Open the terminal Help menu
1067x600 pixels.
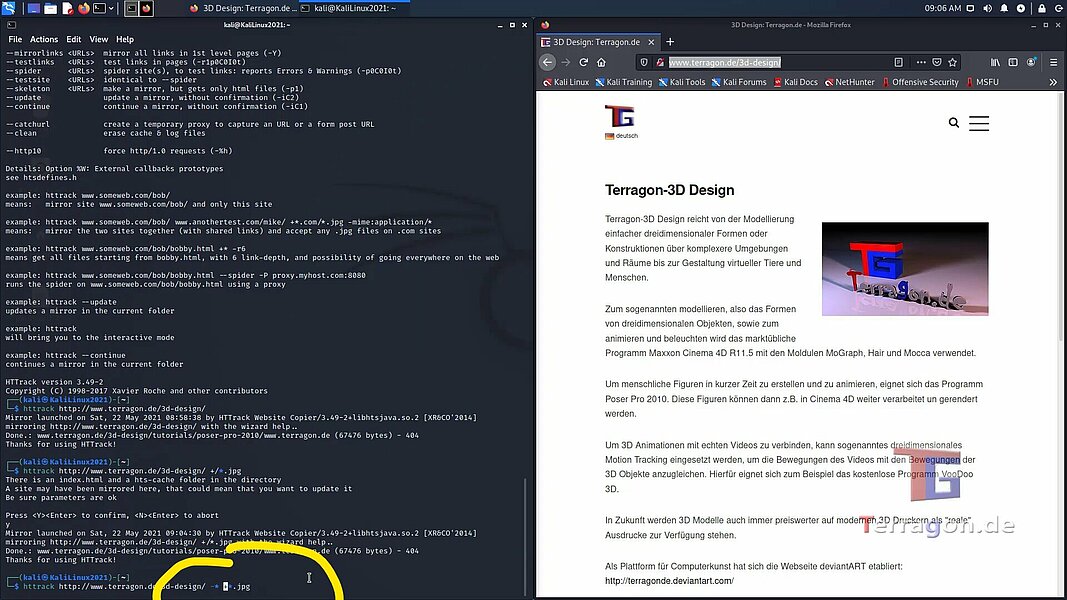tap(125, 39)
